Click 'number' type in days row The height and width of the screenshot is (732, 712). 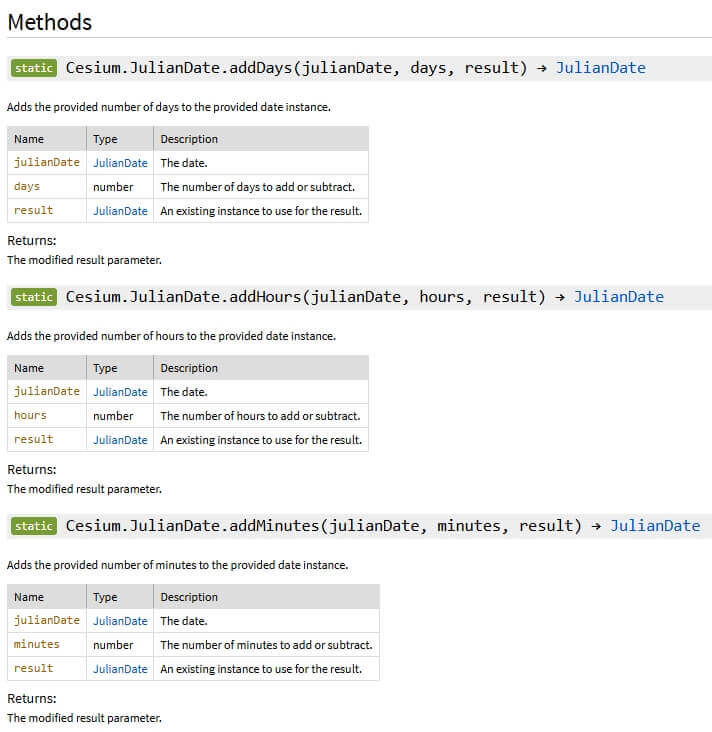pyautogui.click(x=113, y=187)
